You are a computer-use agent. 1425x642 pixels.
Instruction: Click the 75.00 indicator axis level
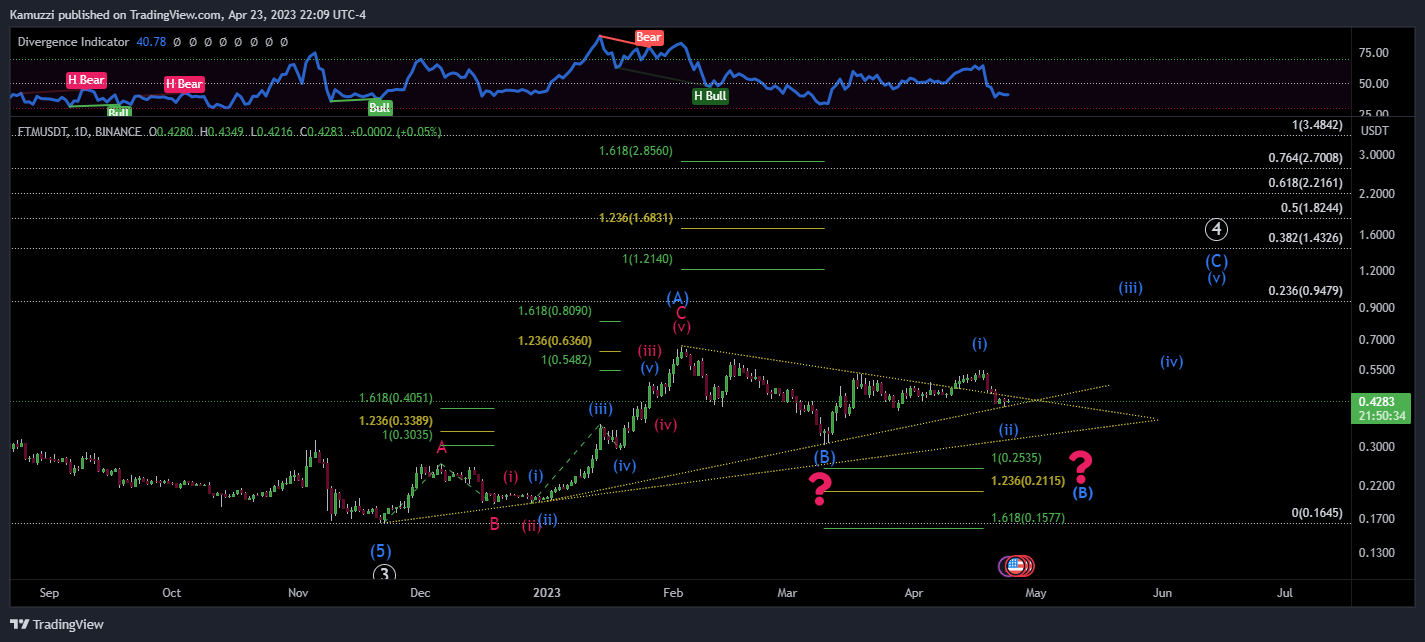point(1374,53)
